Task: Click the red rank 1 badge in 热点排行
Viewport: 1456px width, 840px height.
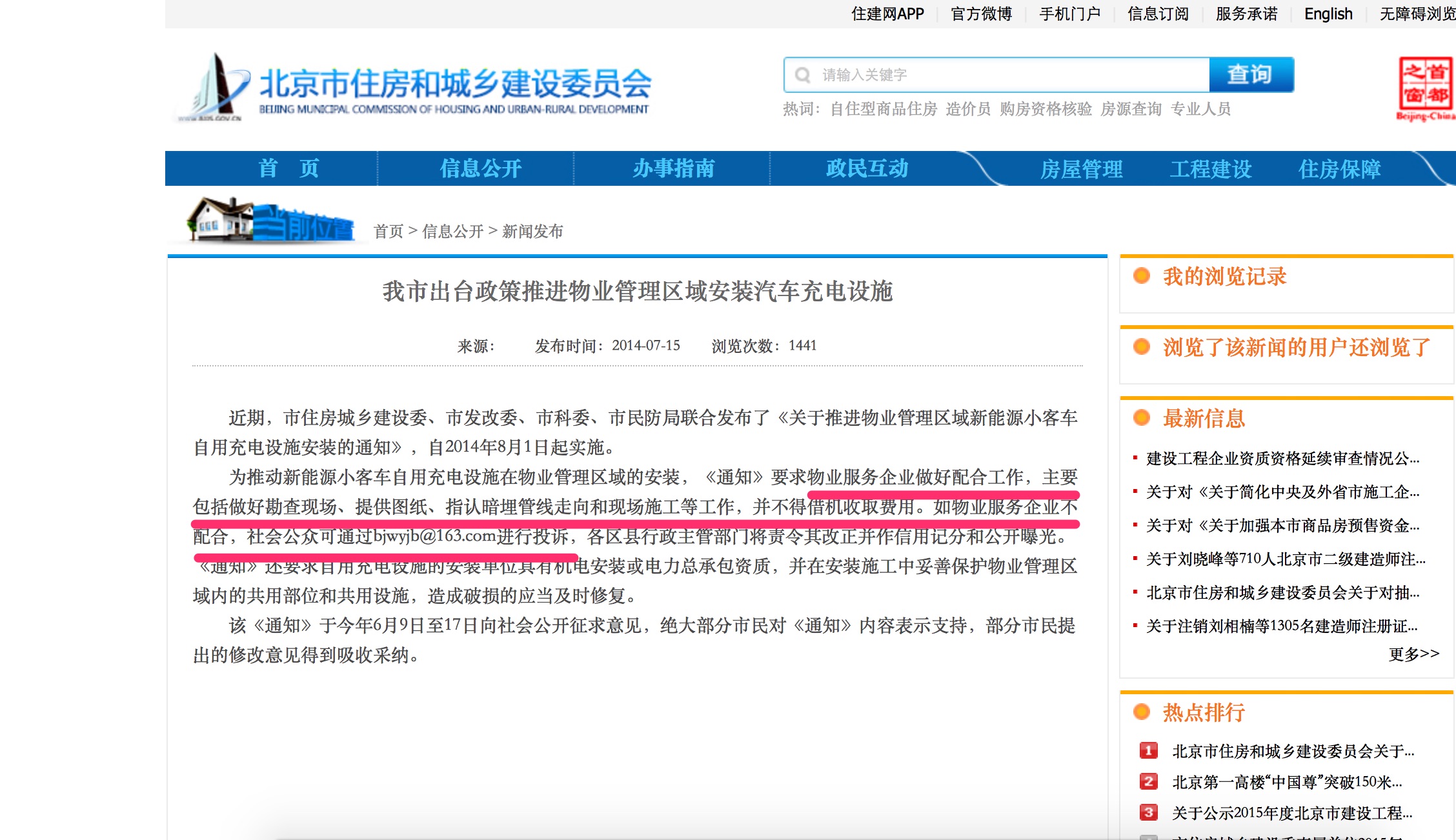Action: pos(1148,750)
